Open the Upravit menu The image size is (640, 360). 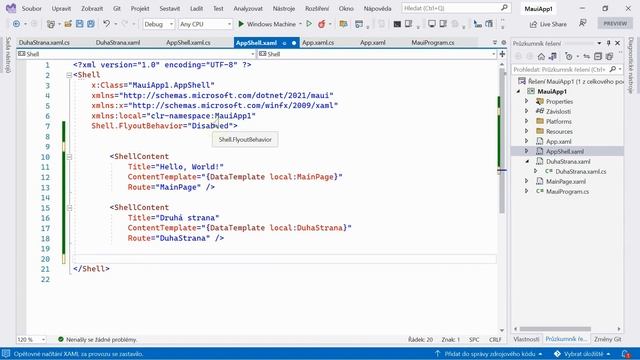tap(61, 8)
